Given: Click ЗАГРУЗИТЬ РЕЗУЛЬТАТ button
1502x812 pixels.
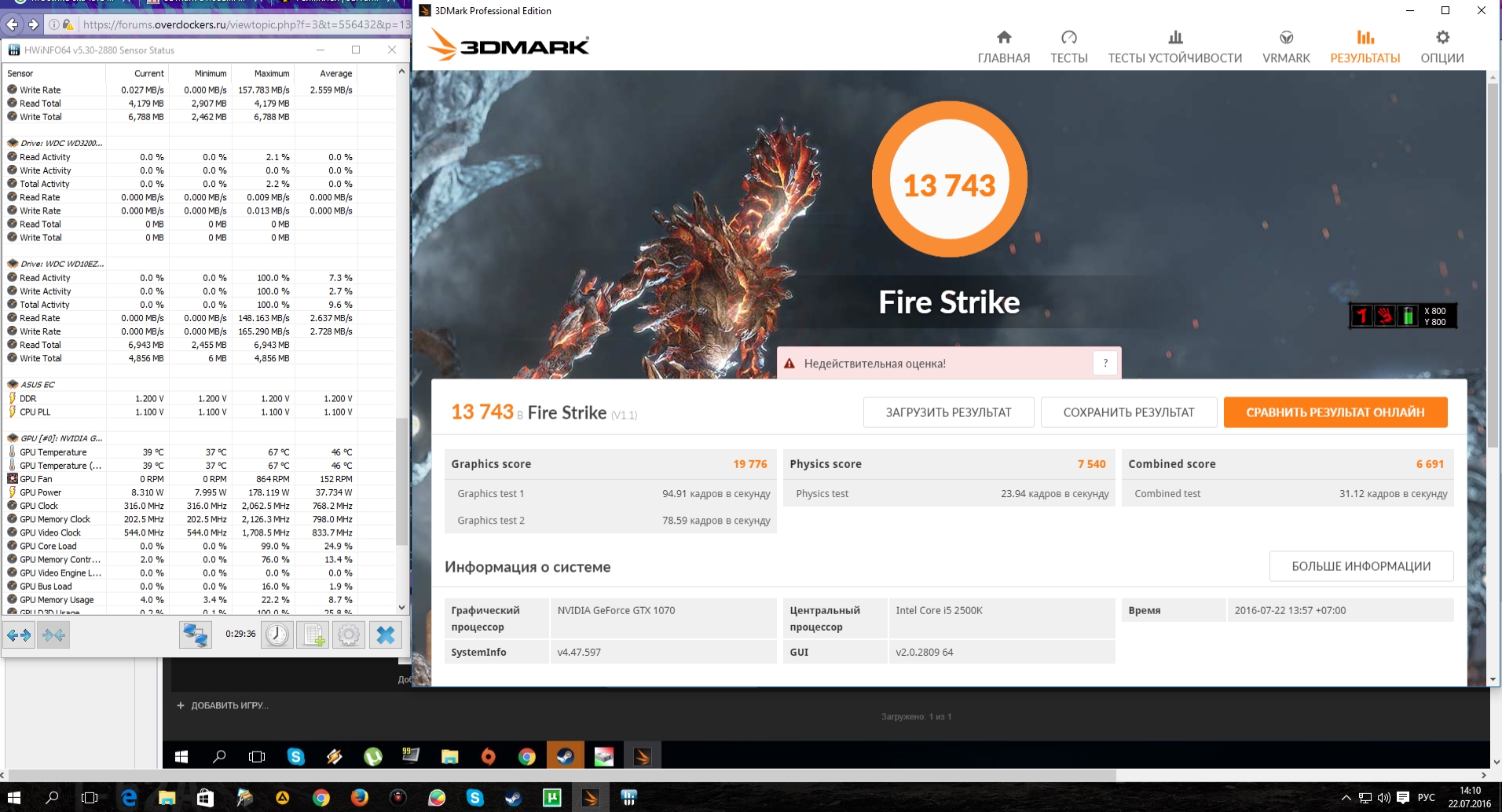Looking at the screenshot, I should click(949, 412).
